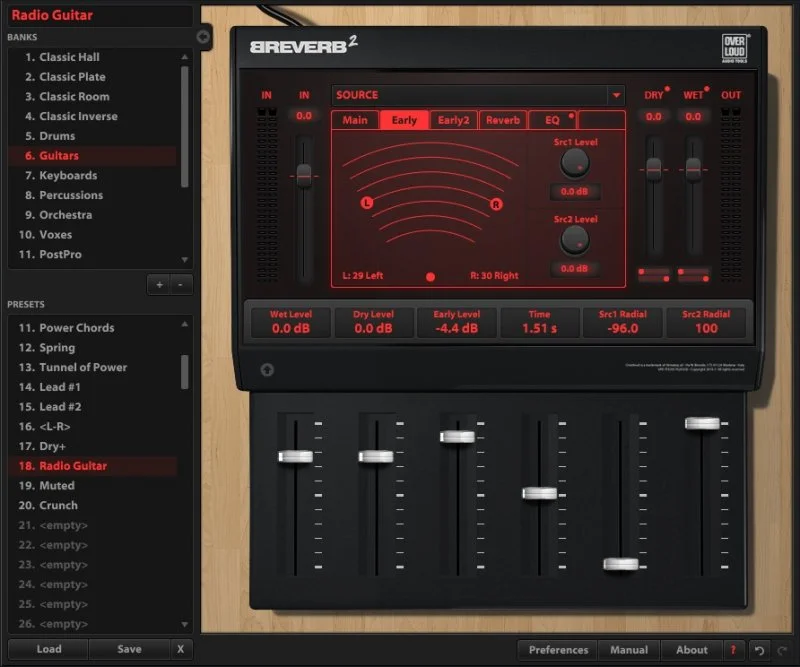800x667 pixels.
Task: Click the Src1 Radial hardware fader
Action: pyautogui.click(x=620, y=564)
